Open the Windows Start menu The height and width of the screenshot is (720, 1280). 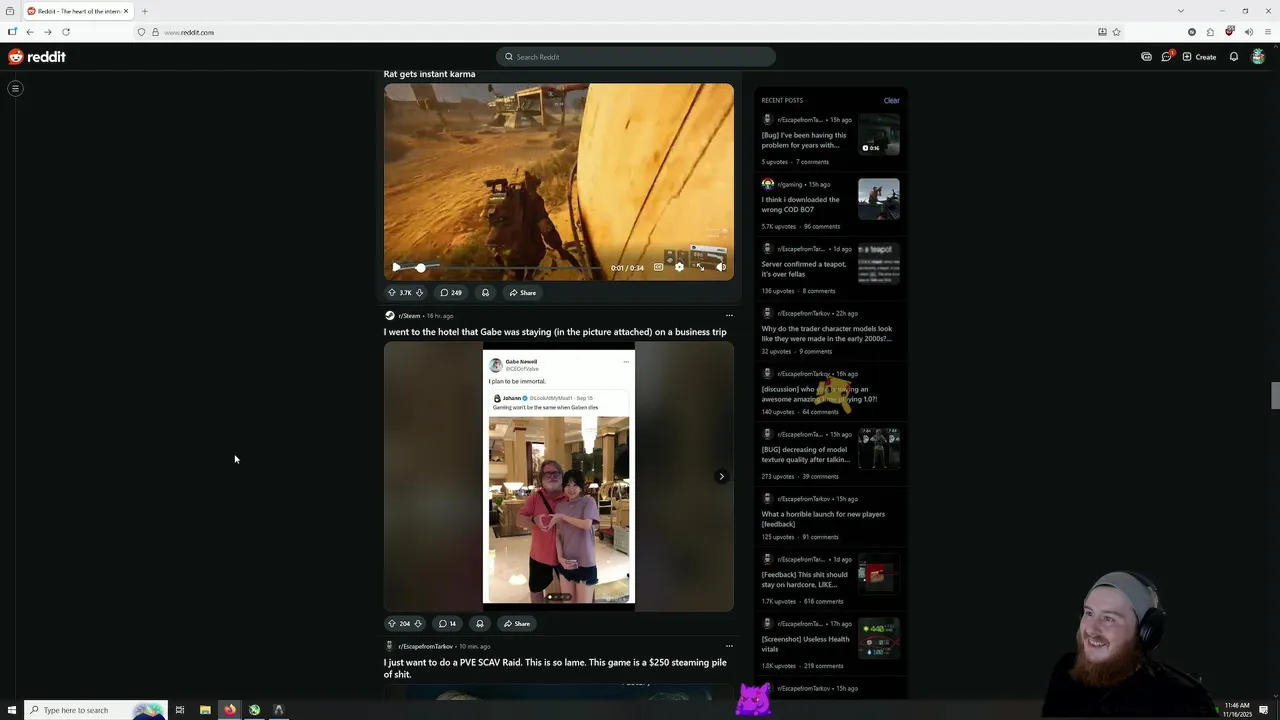[x=12, y=710]
